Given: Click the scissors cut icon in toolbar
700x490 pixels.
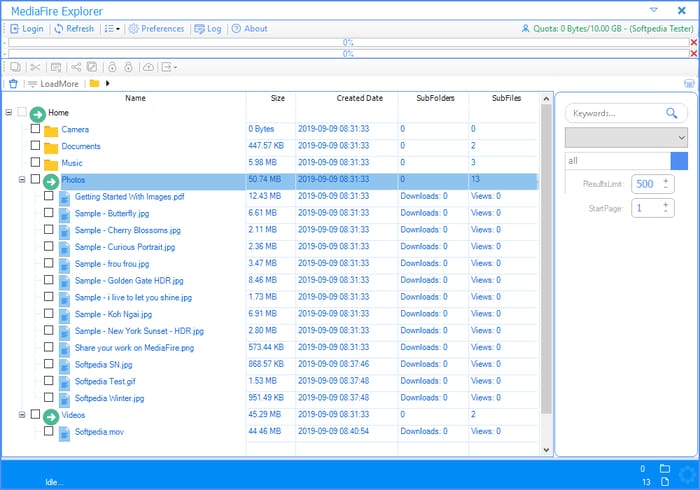Looking at the screenshot, I should point(36,67).
